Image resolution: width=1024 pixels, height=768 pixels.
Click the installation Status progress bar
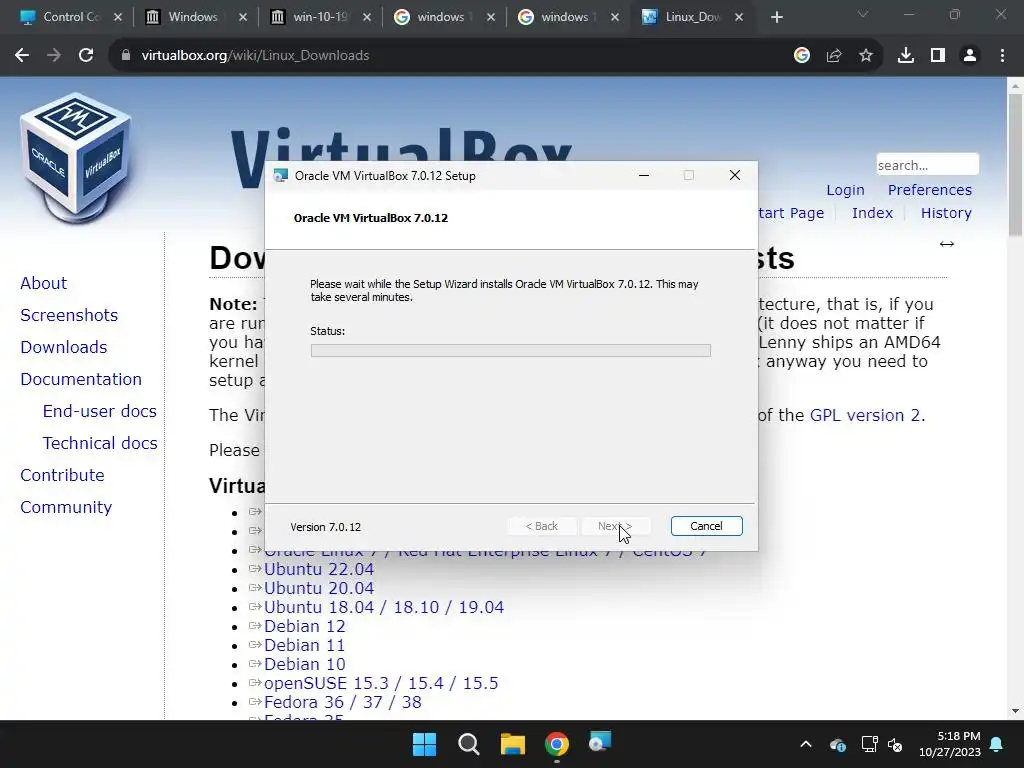pyautogui.click(x=511, y=351)
